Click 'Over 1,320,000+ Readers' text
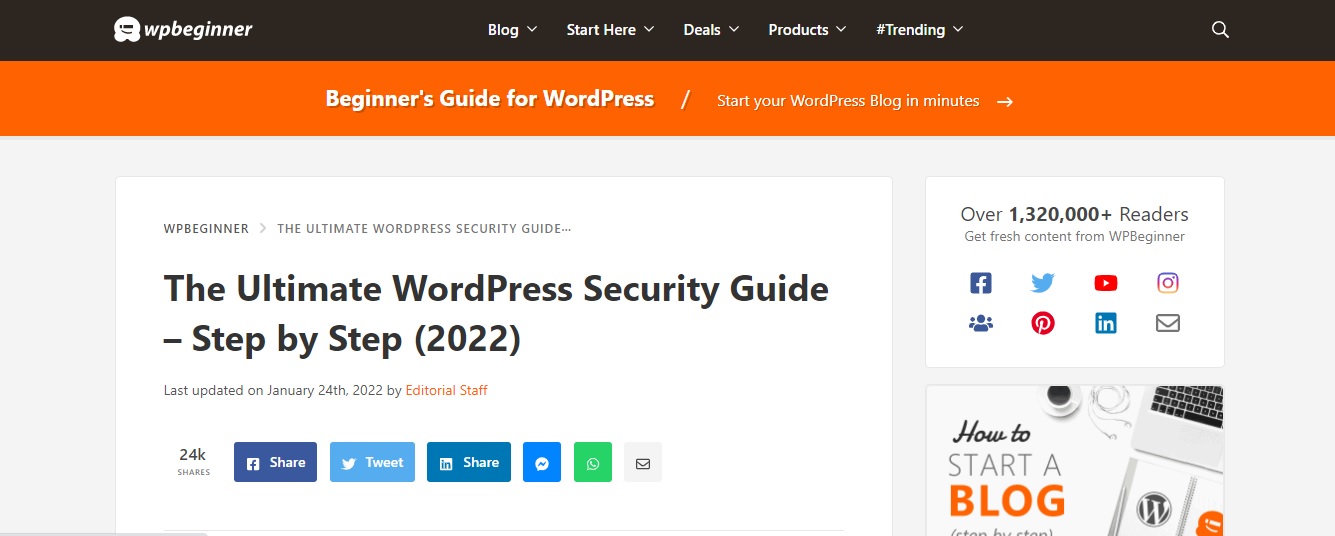Viewport: 1335px width, 536px height. pos(1074,214)
